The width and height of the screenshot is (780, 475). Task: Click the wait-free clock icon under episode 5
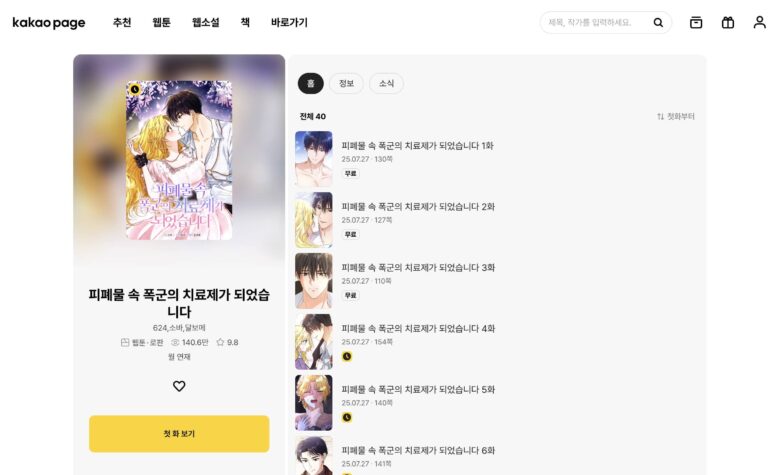[347, 417]
